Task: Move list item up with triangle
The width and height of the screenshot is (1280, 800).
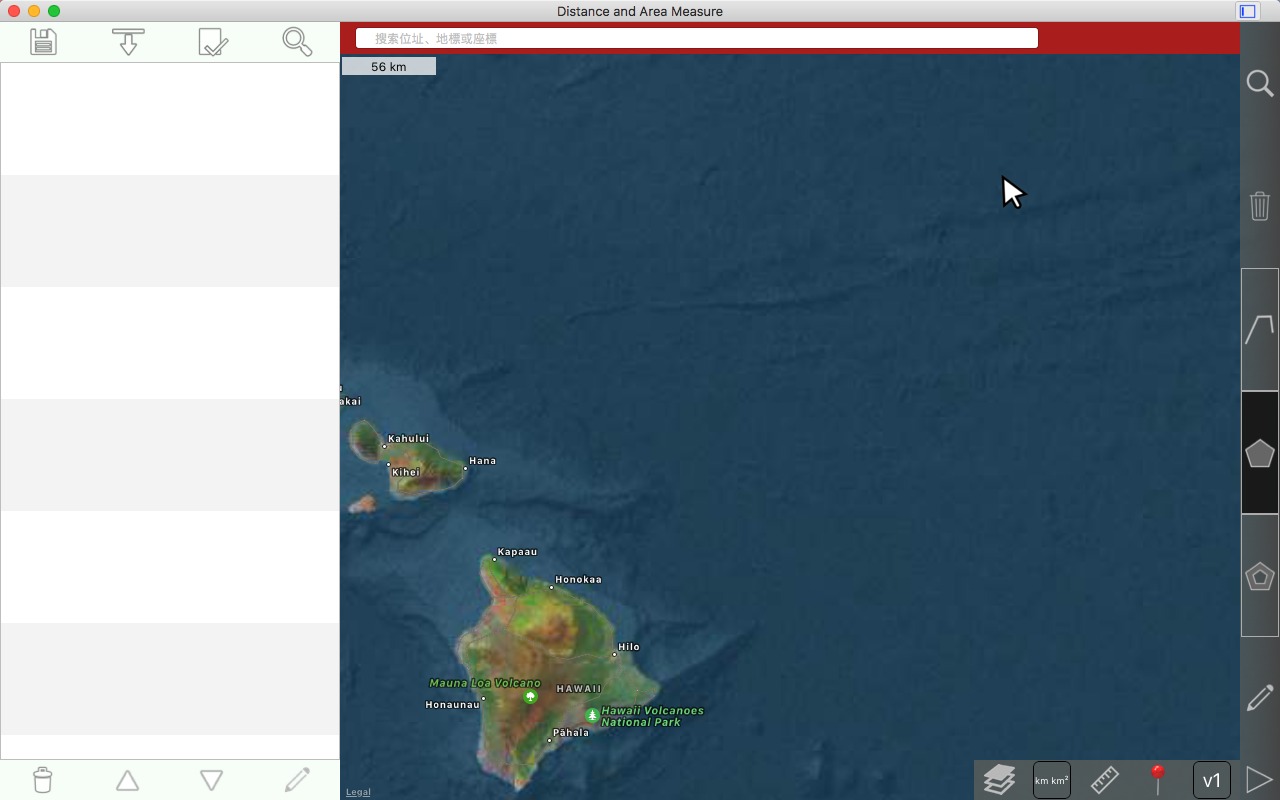Action: 127,780
